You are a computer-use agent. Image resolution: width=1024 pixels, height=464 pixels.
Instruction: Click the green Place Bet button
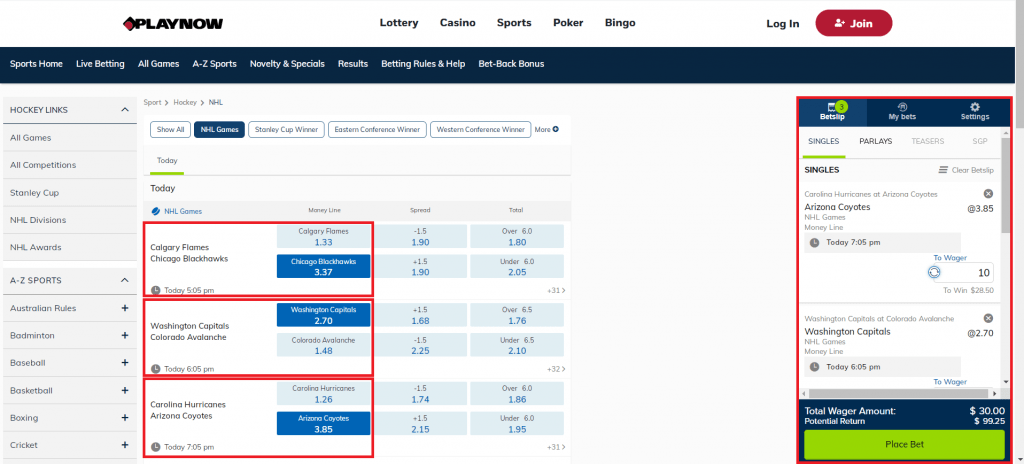coord(904,444)
